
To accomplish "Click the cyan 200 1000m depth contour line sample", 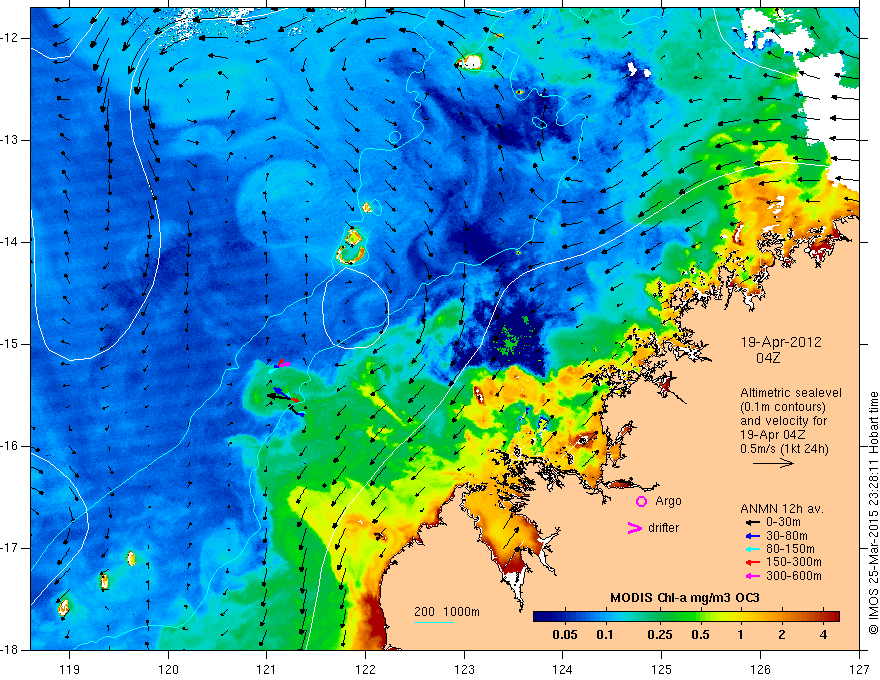I will (x=434, y=622).
